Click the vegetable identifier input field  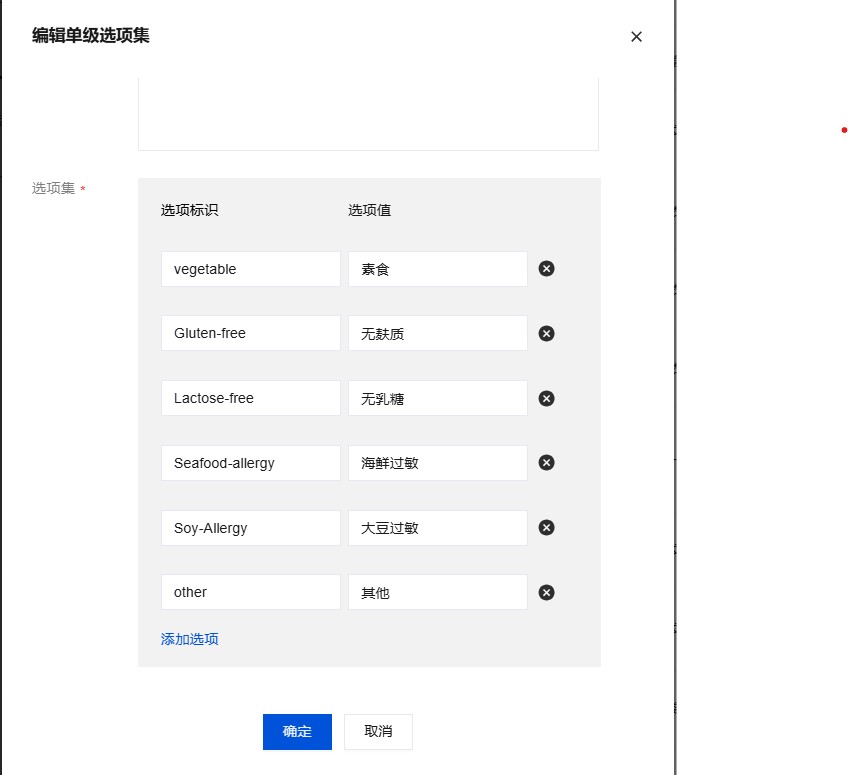coord(250,268)
